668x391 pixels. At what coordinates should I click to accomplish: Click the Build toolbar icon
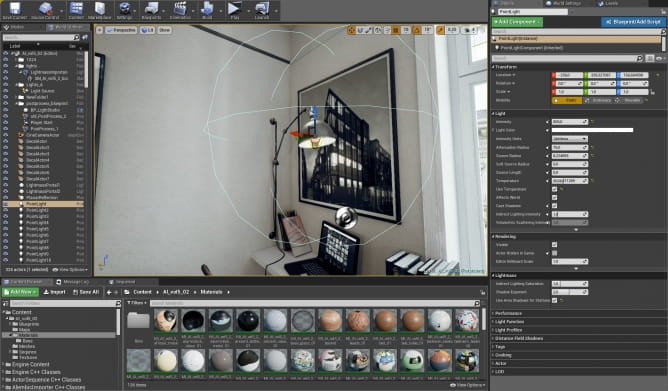[x=207, y=10]
